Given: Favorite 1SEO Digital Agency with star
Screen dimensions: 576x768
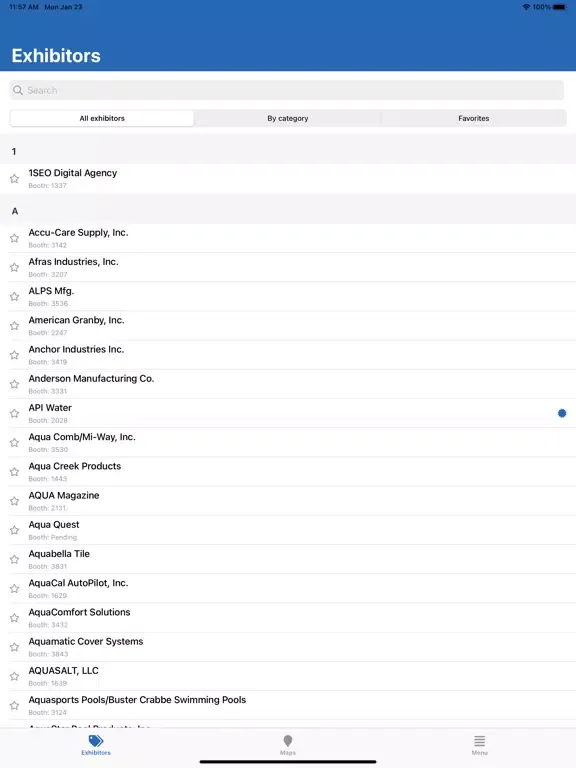Looking at the screenshot, I should pyautogui.click(x=14, y=179).
